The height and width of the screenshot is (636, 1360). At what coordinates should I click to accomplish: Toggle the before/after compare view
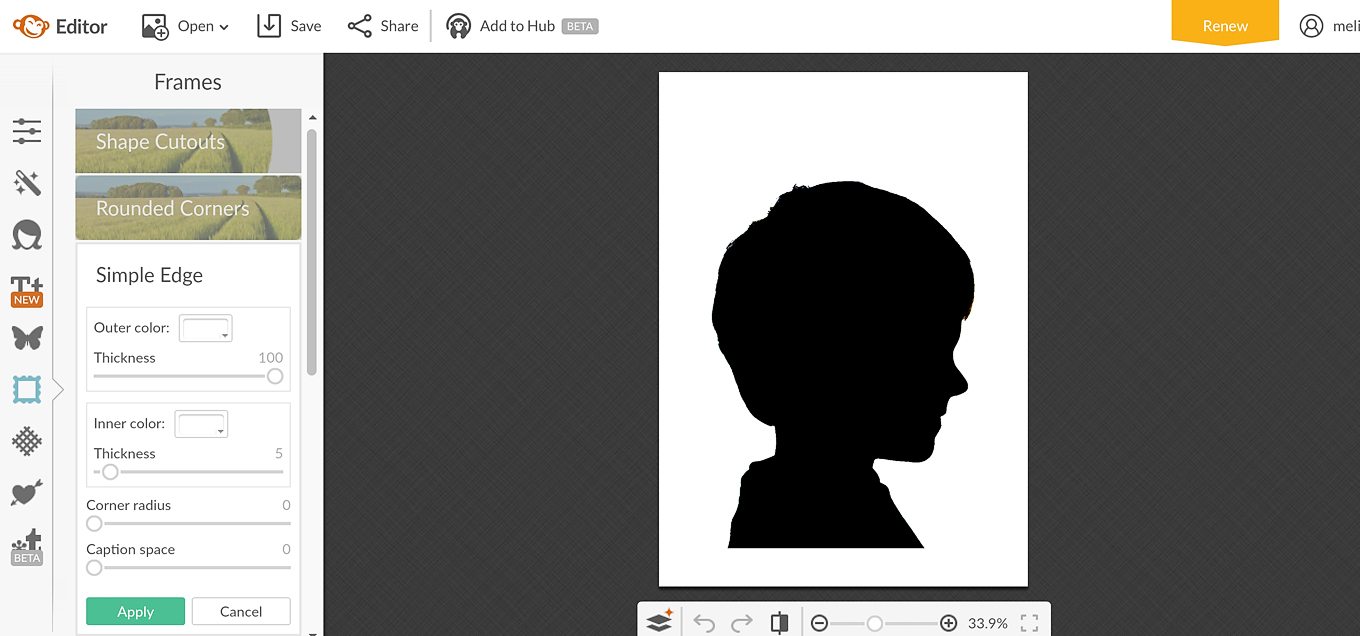780,623
